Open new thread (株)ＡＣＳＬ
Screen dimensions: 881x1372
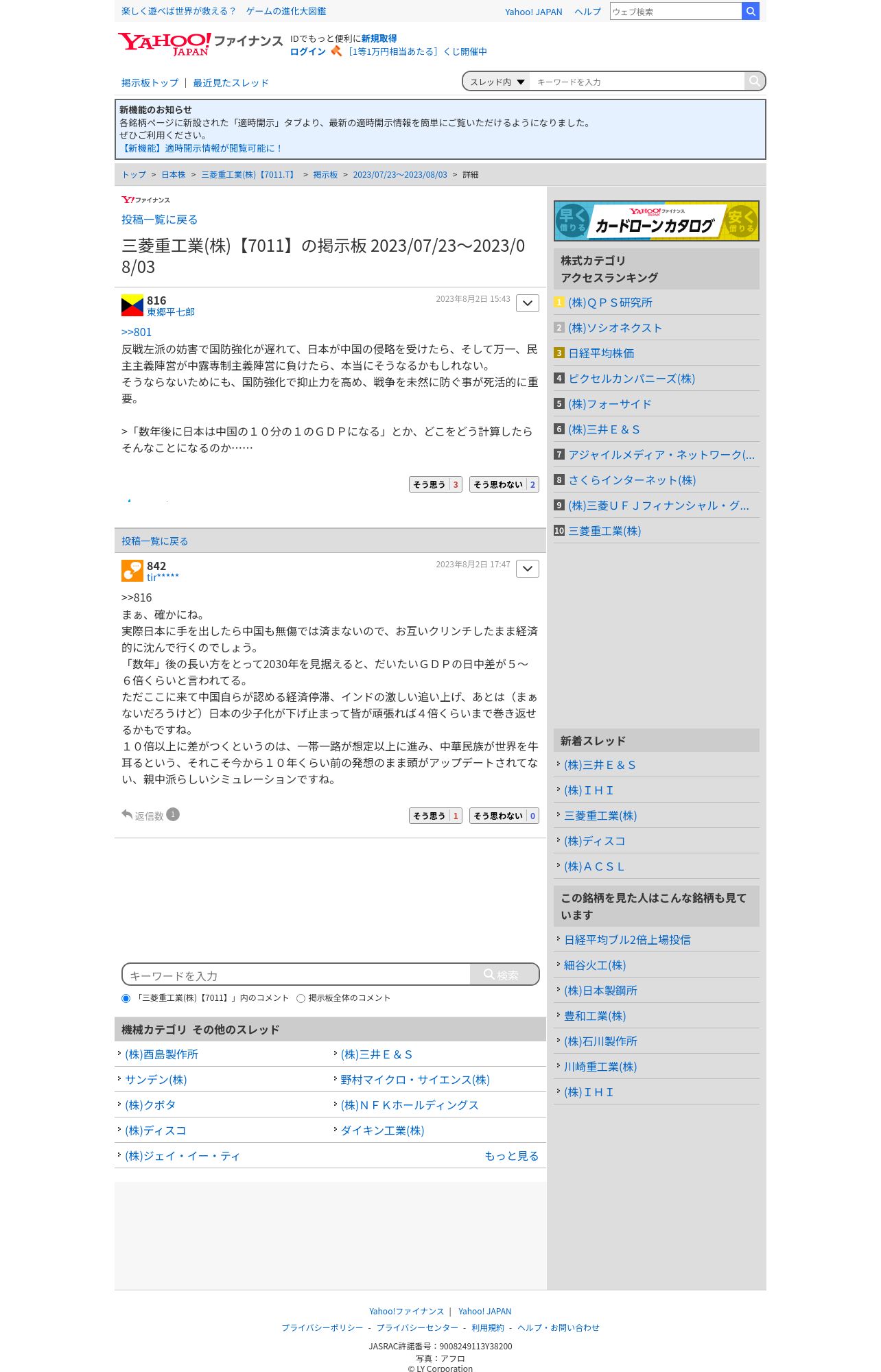tap(594, 866)
